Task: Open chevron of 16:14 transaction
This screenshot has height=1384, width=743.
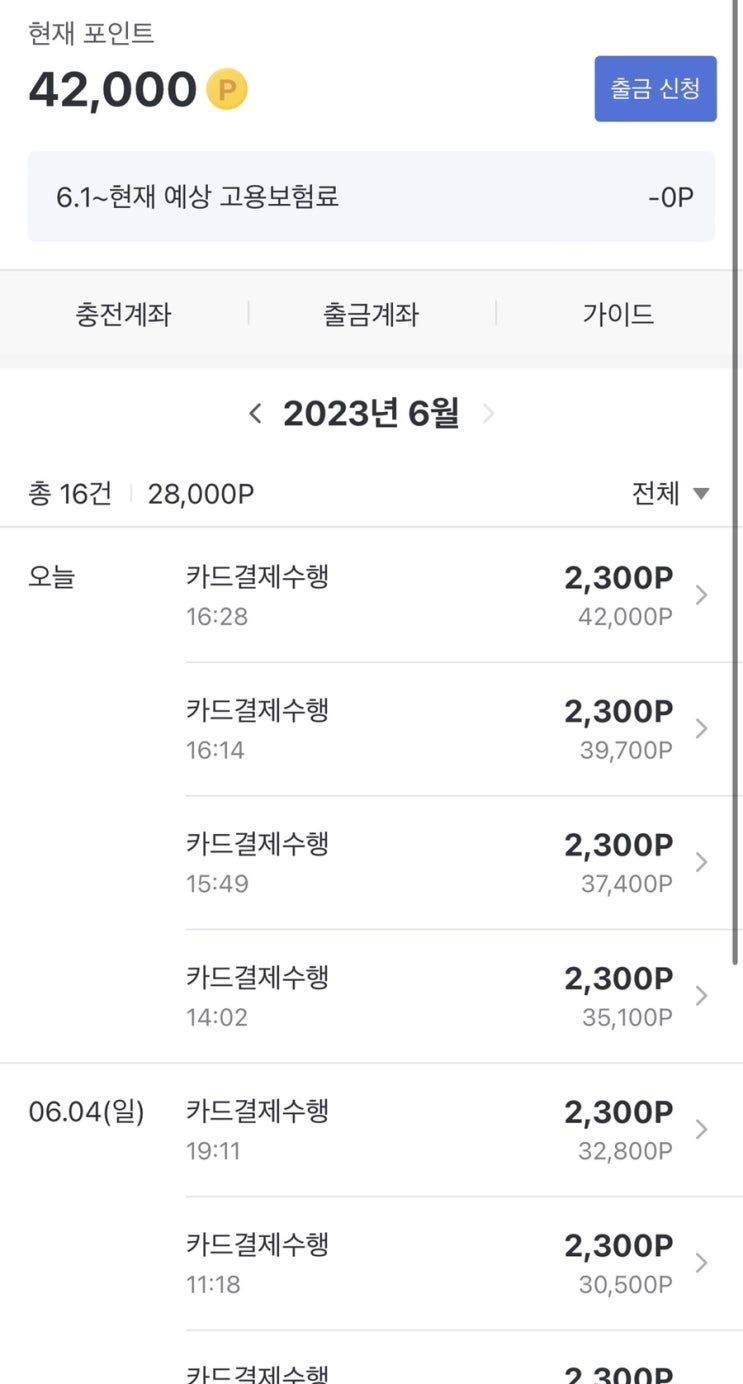Action: click(x=701, y=729)
